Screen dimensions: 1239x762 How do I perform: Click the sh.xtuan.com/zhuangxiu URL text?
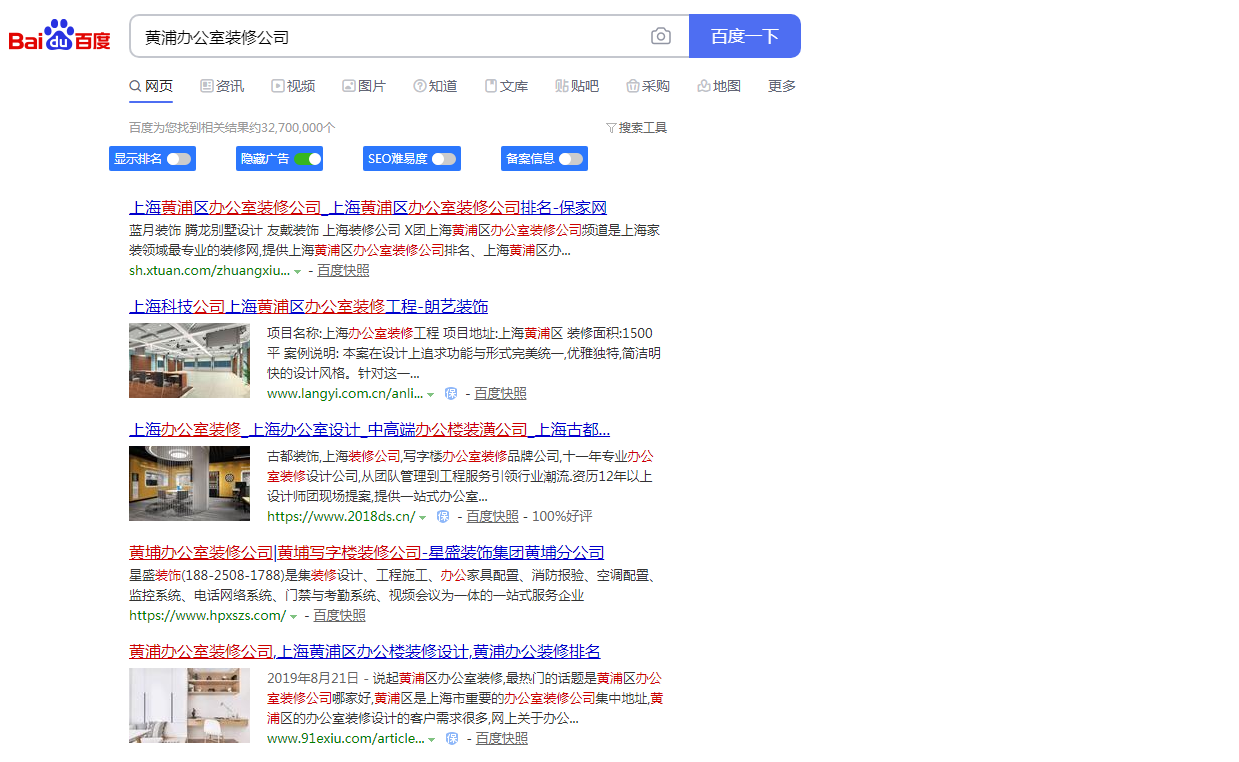point(210,271)
